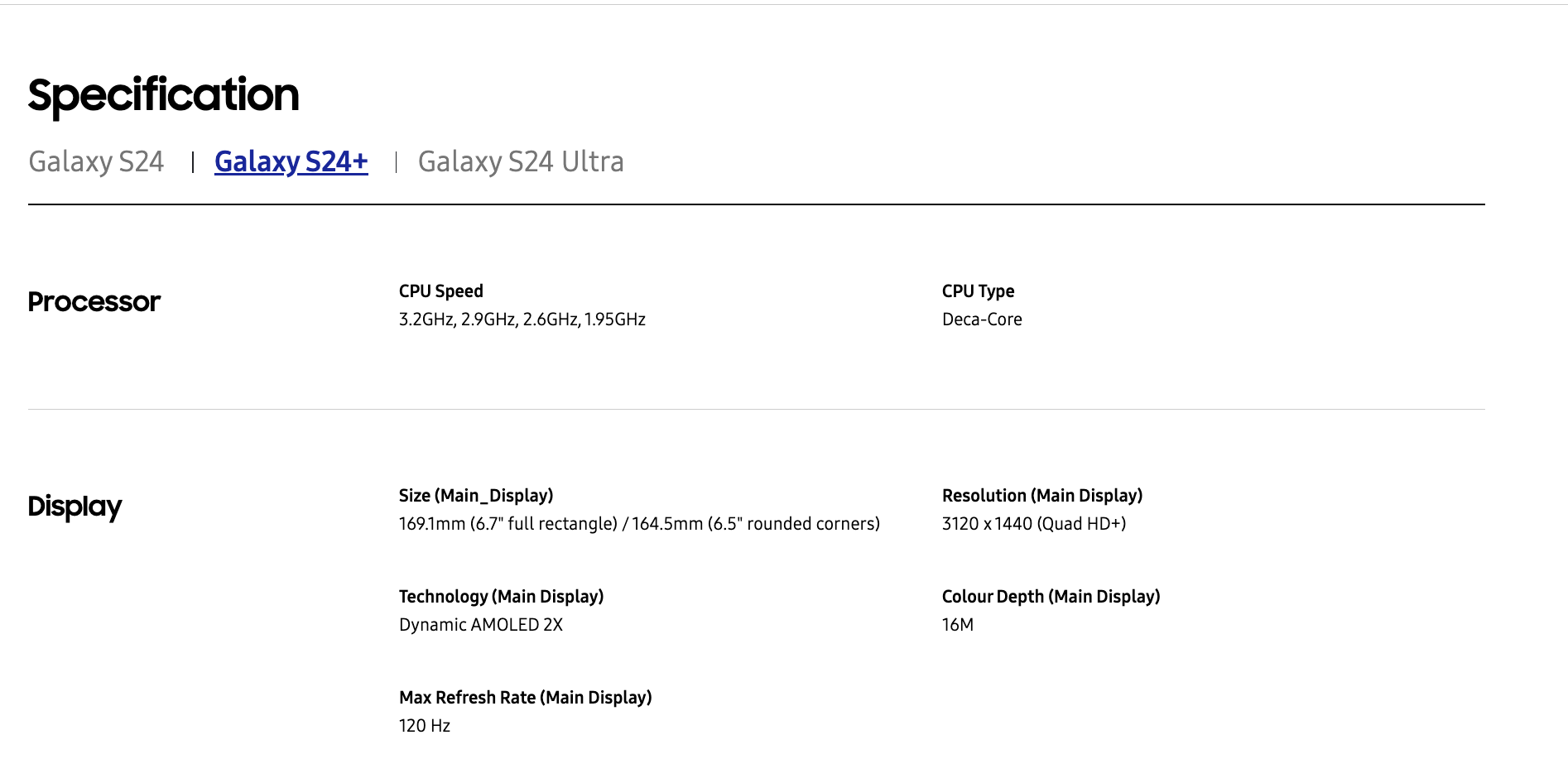The height and width of the screenshot is (783, 1568).
Task: Click the Processor section heading
Action: pyautogui.click(x=94, y=301)
